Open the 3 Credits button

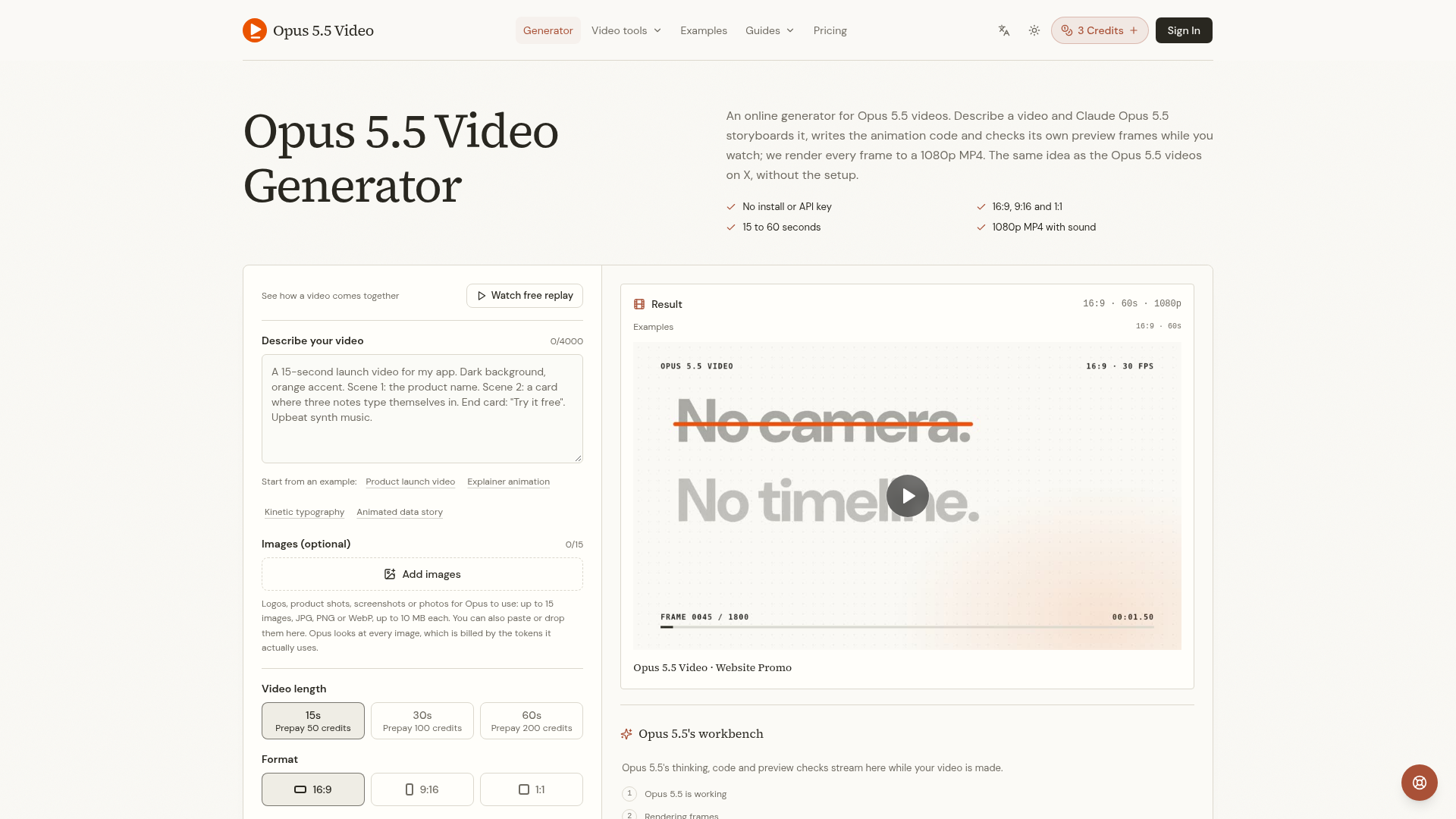tap(1100, 30)
